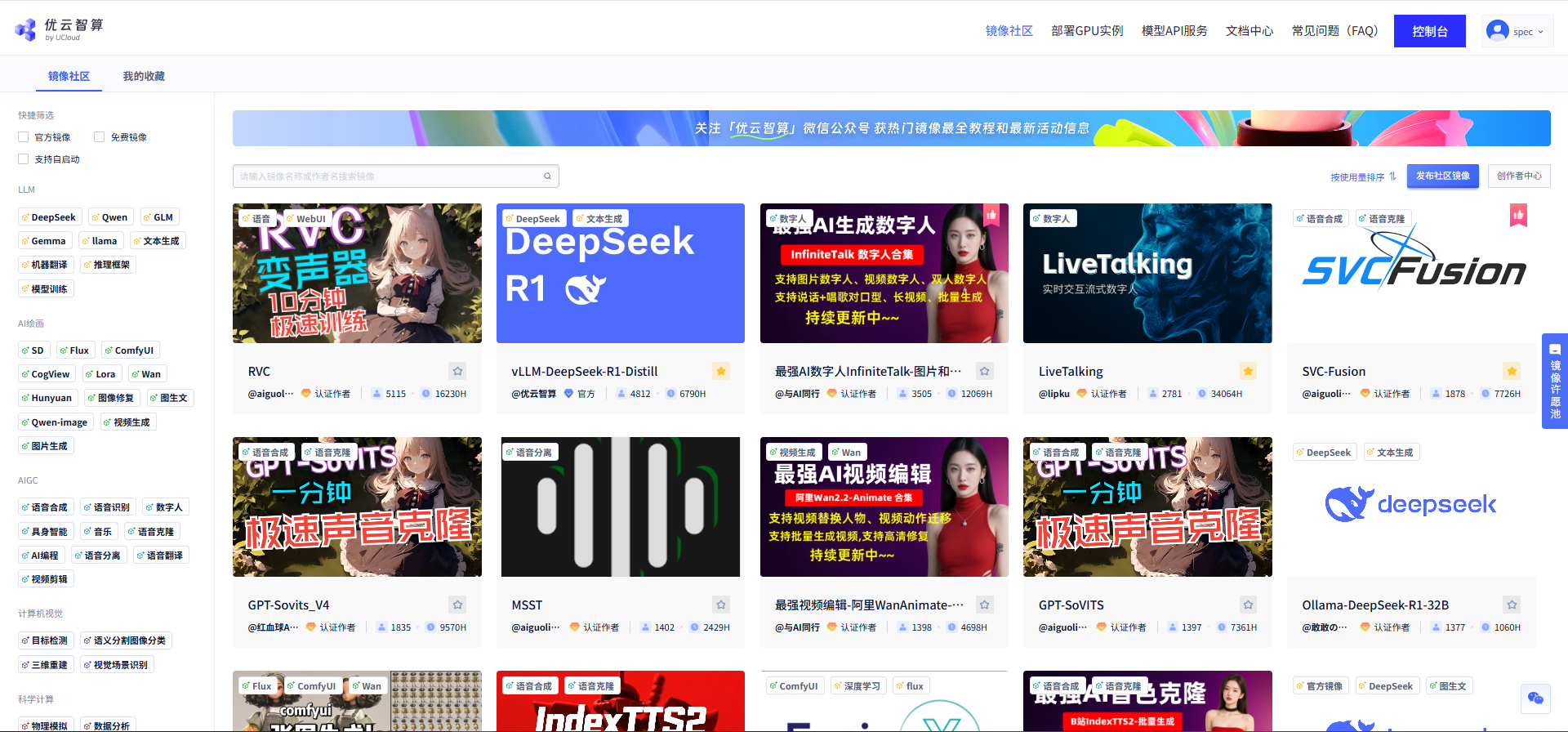Check the 官方镜像 filter checkbox

(x=24, y=137)
